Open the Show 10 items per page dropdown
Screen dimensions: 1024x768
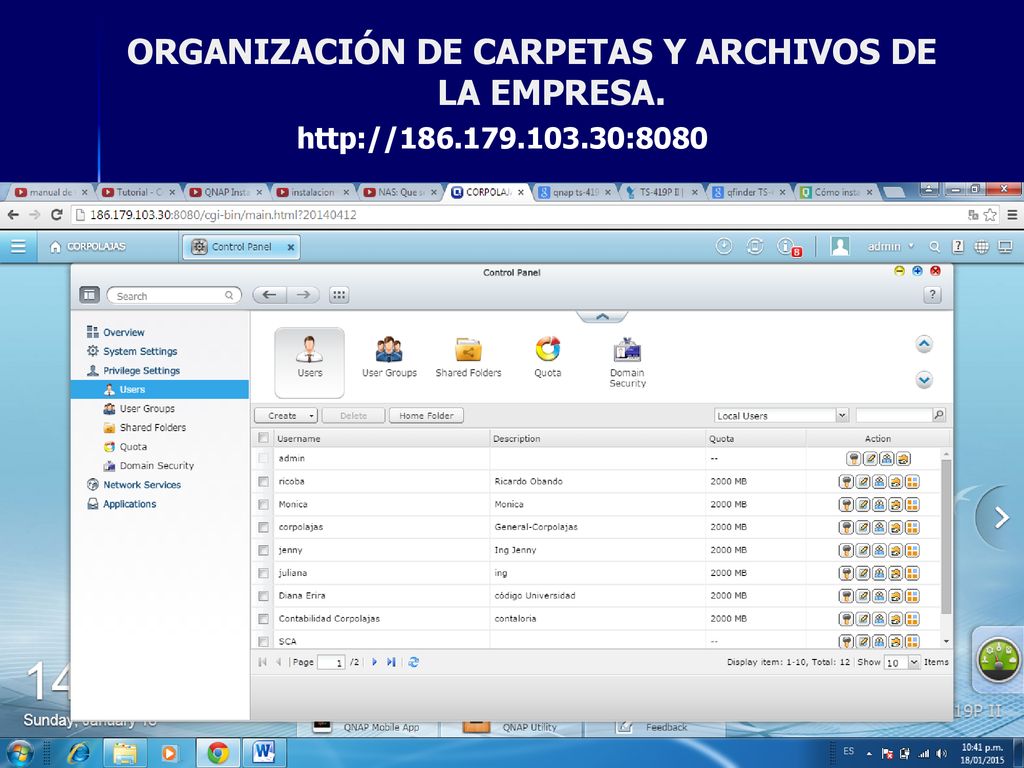coord(902,662)
